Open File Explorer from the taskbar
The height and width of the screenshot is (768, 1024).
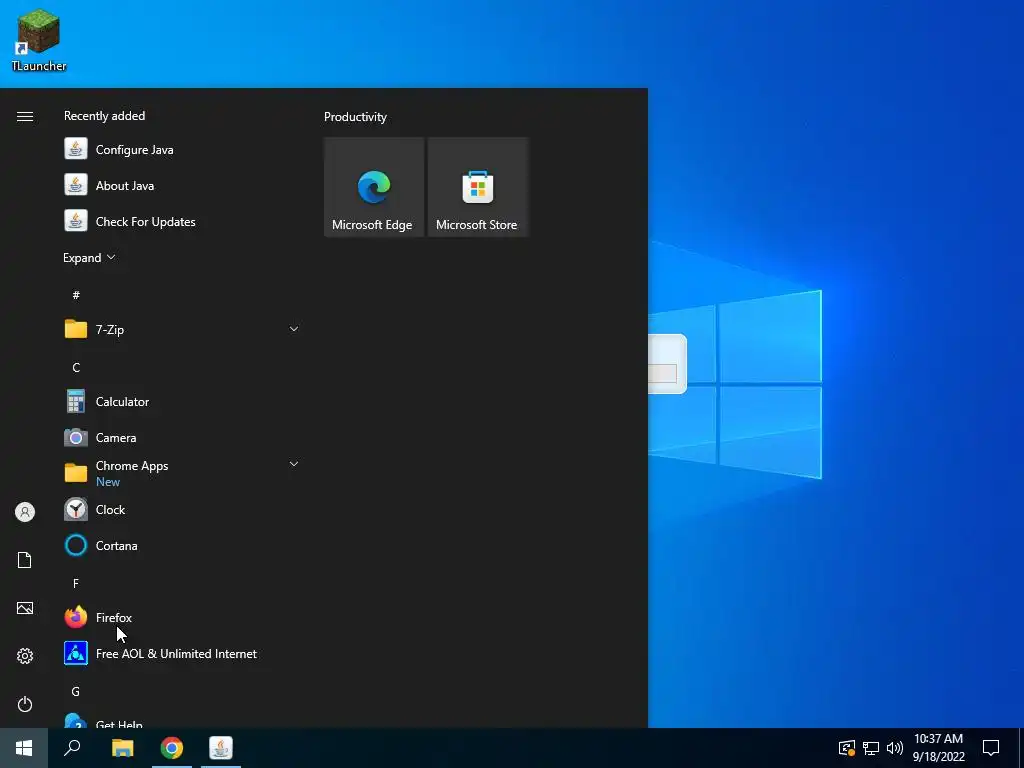tap(122, 748)
